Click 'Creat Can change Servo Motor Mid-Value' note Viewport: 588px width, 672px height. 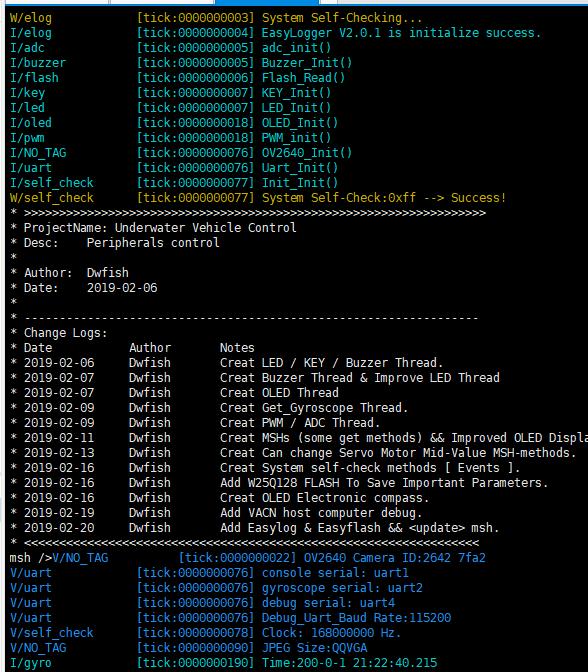click(x=354, y=453)
